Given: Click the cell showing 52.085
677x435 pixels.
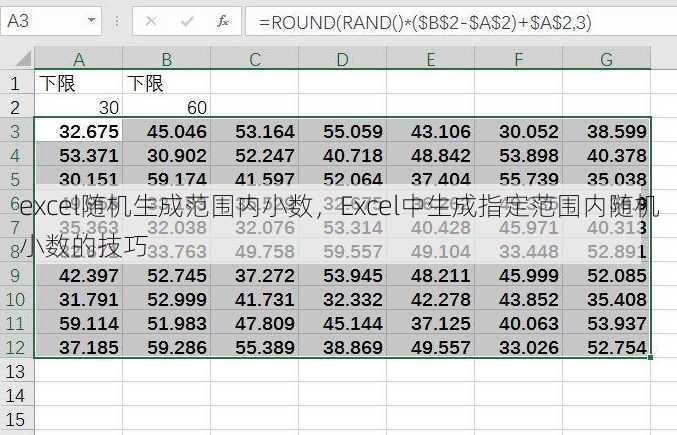Looking at the screenshot, I should (x=607, y=275).
